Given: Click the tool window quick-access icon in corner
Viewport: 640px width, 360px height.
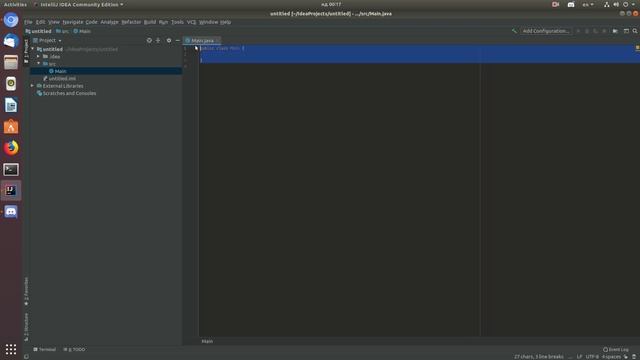Looking at the screenshot, I should coord(27,357).
